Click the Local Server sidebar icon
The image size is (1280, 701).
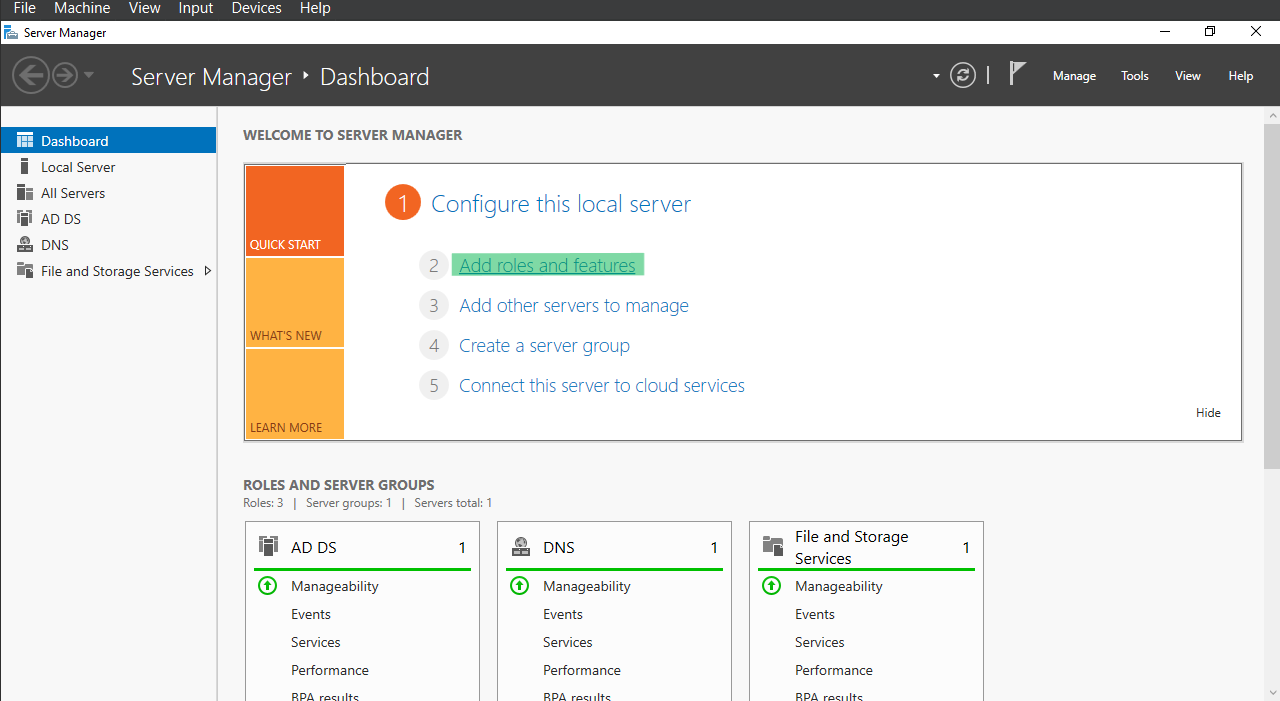pyautogui.click(x=25, y=167)
